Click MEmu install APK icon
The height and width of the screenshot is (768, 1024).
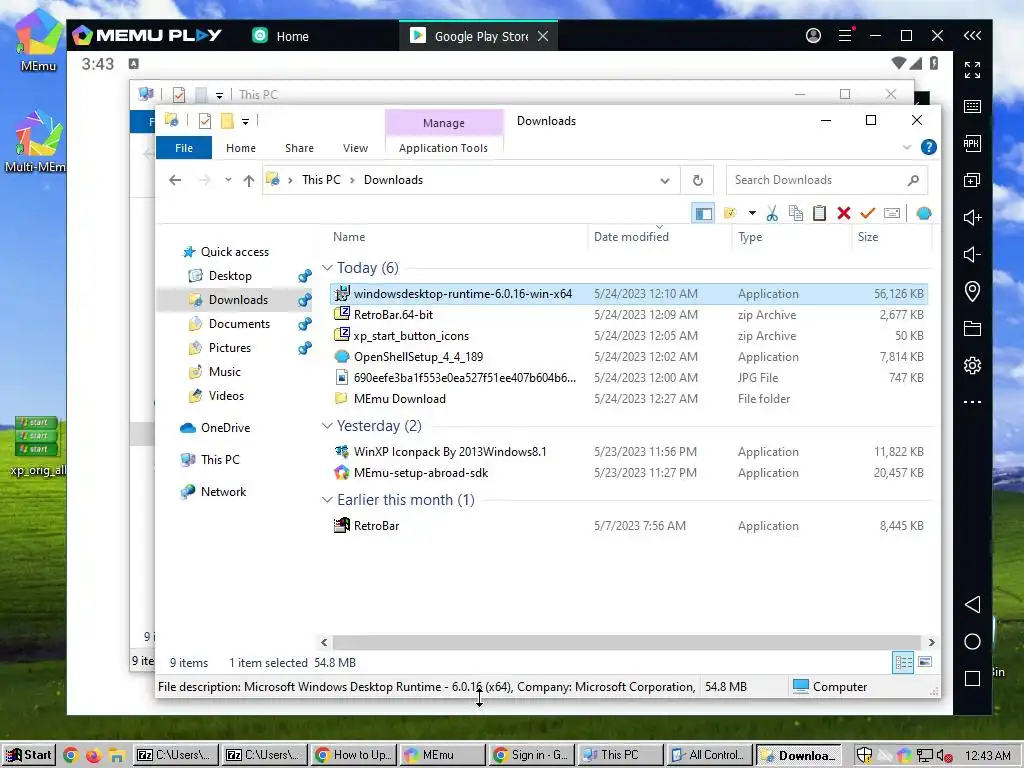click(x=972, y=144)
